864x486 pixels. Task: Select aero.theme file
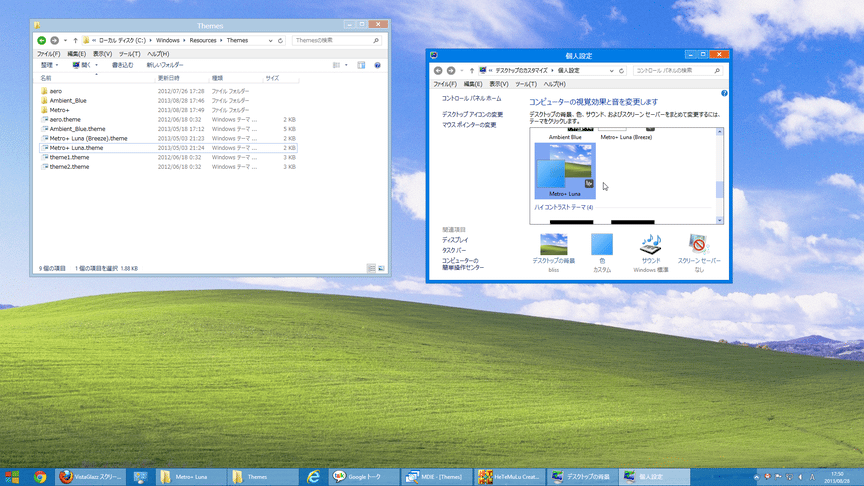pyautogui.click(x=169, y=120)
